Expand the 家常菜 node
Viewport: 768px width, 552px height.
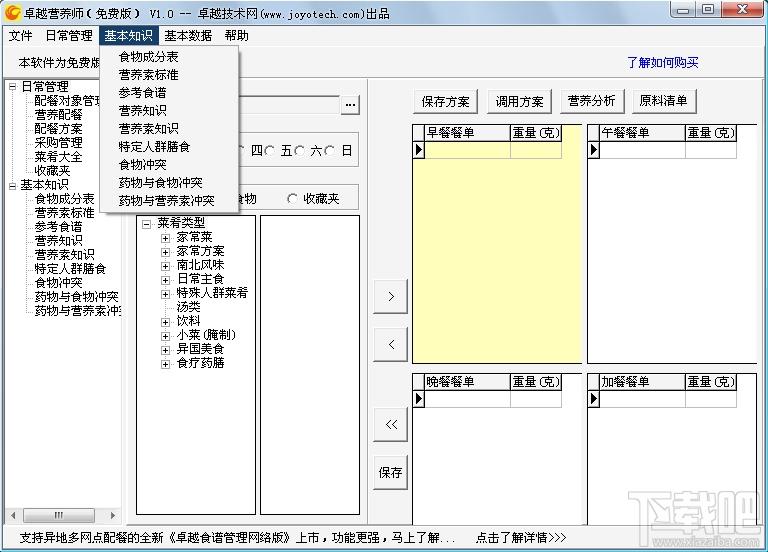point(166,239)
